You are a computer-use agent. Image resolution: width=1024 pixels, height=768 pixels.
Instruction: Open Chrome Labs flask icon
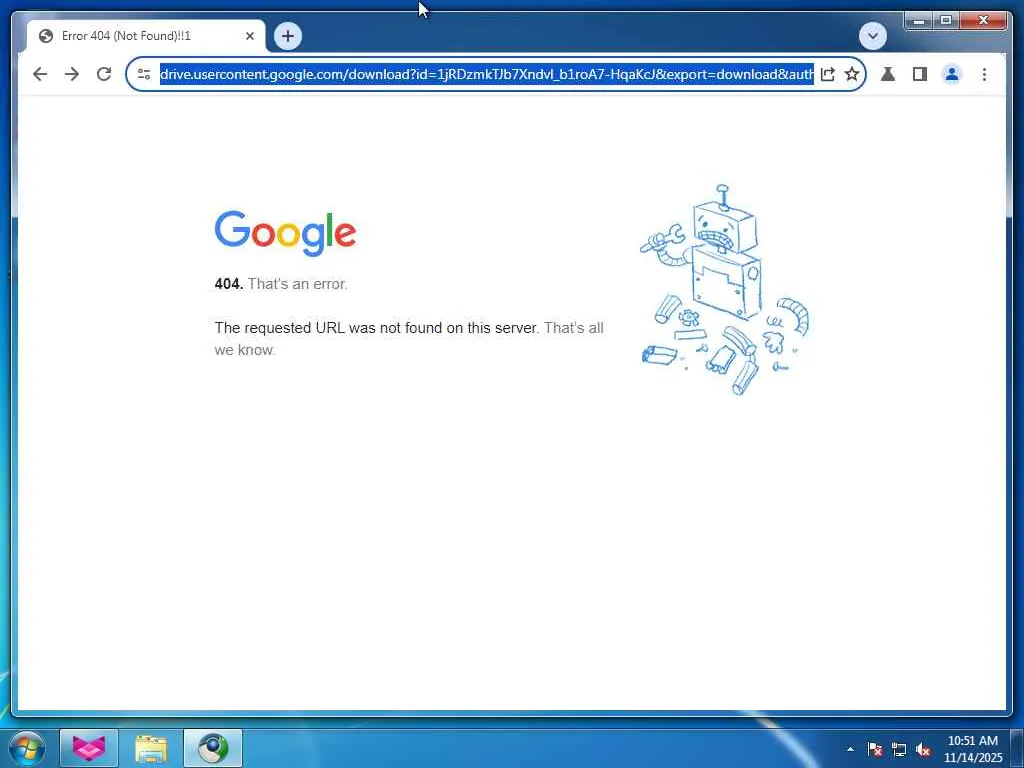pos(888,74)
